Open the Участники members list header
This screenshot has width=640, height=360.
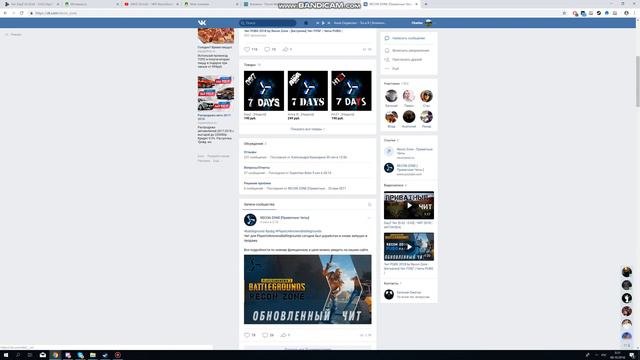click(x=392, y=84)
